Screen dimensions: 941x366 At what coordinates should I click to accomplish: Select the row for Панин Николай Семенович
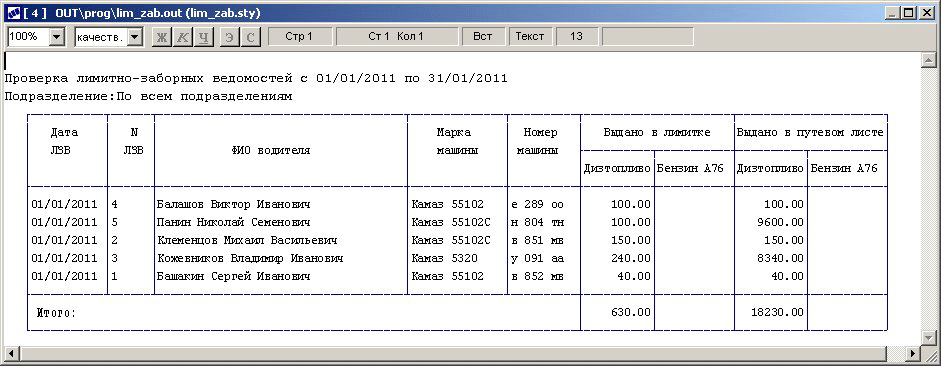457,223
